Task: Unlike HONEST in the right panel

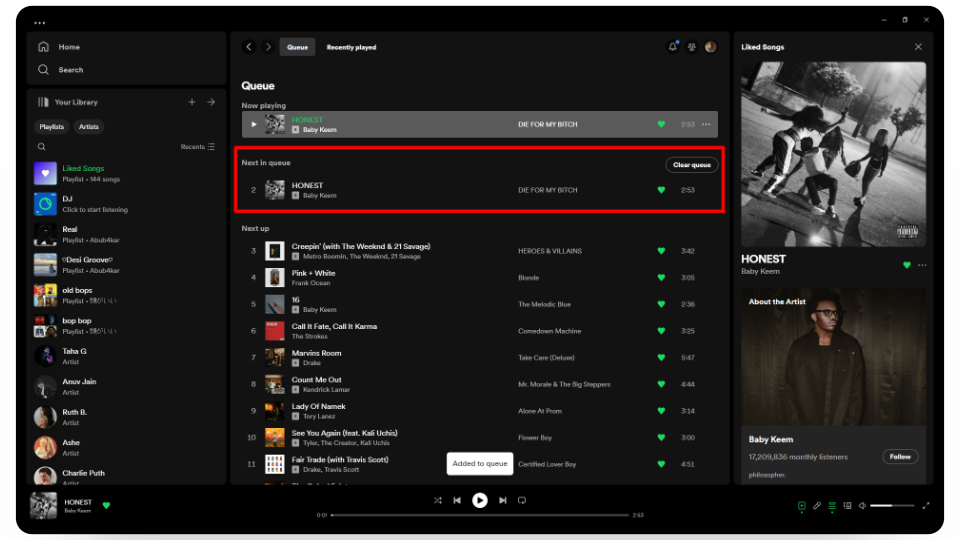Action: pos(907,265)
